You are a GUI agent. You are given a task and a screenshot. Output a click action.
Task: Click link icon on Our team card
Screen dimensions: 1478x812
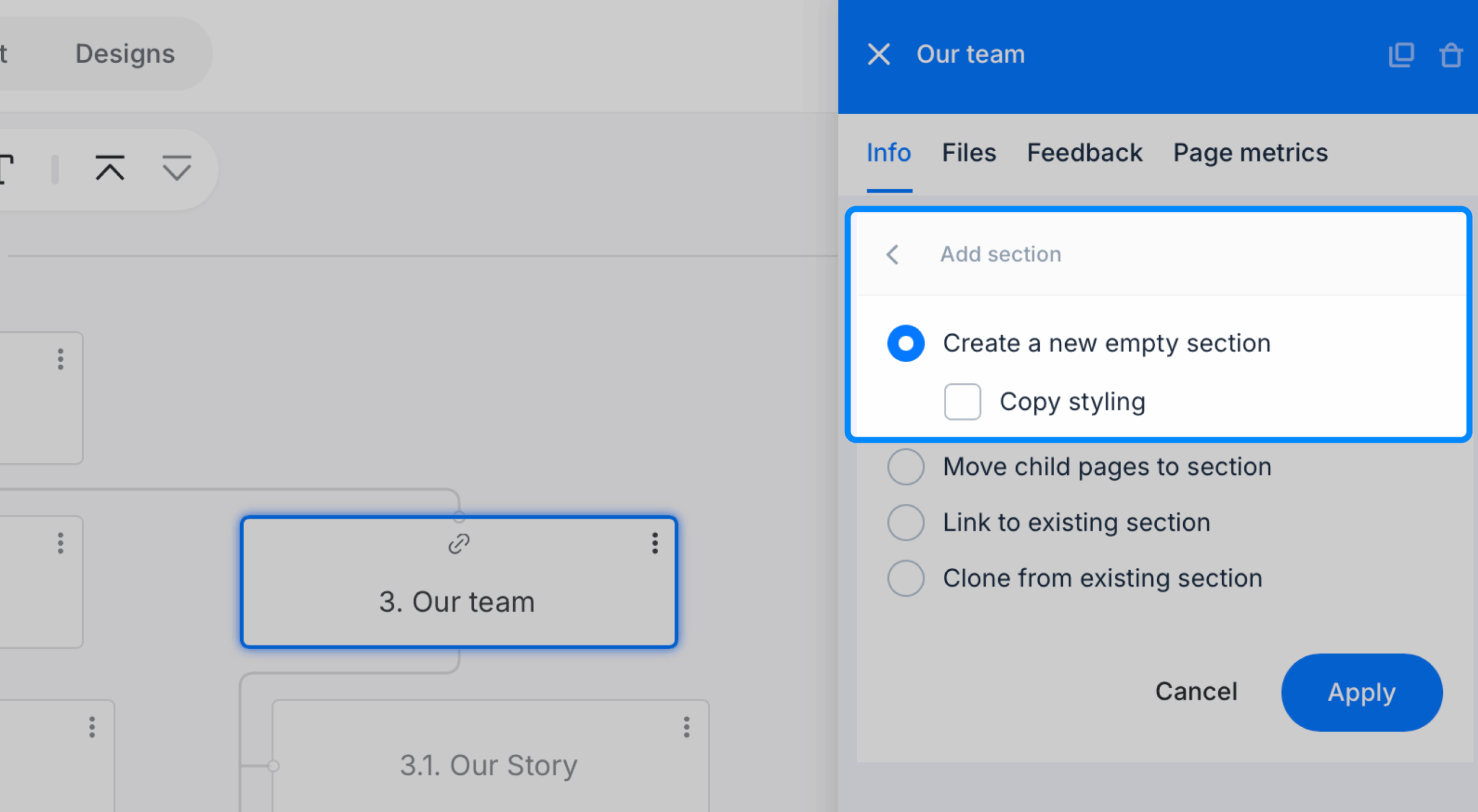(x=459, y=544)
